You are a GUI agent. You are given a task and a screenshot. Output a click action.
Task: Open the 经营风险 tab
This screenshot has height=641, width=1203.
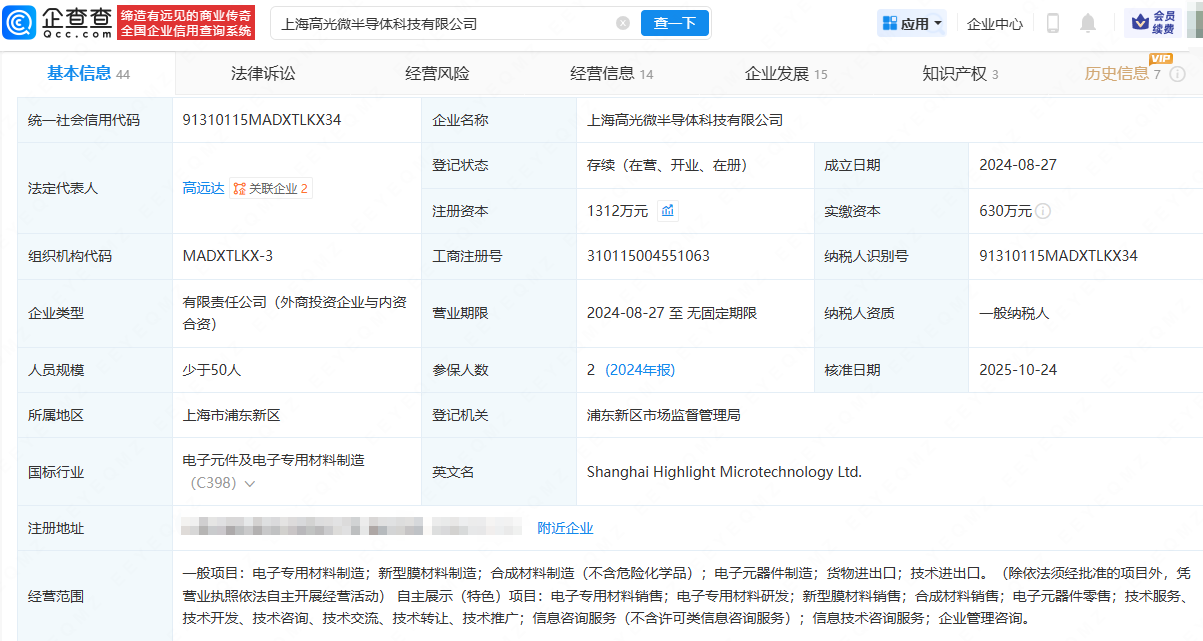(437, 74)
